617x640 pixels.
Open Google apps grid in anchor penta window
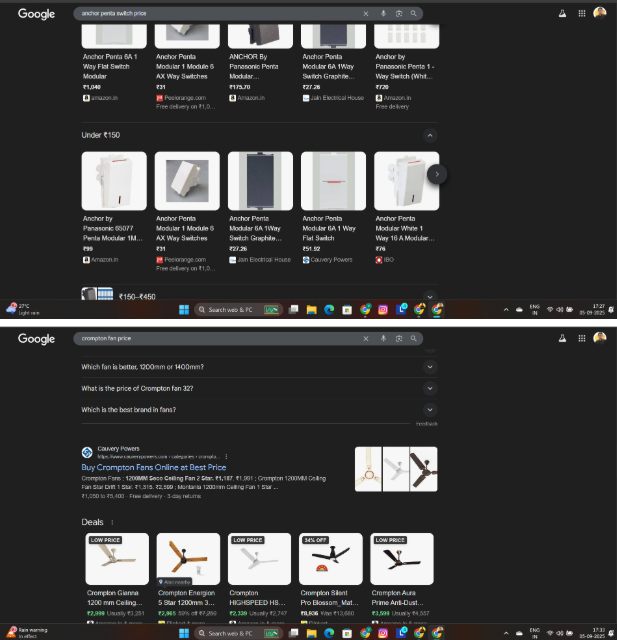point(582,13)
